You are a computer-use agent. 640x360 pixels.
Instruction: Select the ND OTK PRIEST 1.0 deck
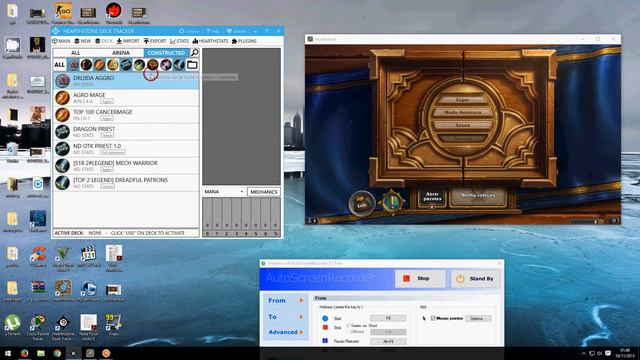126,149
